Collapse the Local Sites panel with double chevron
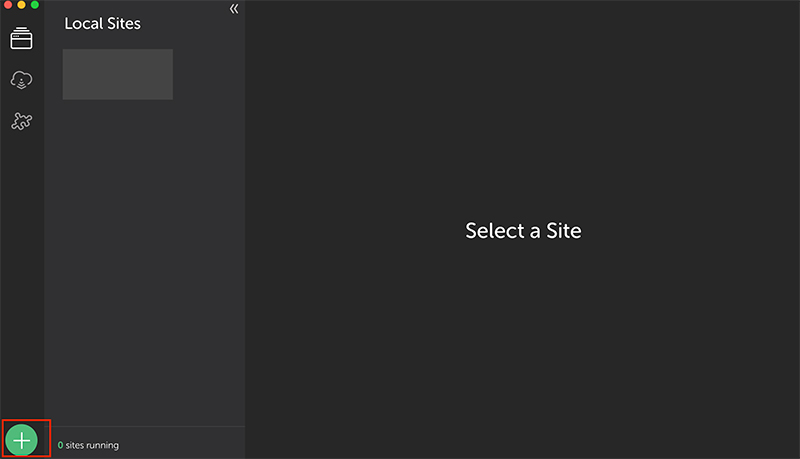Image resolution: width=800 pixels, height=459 pixels. (x=234, y=9)
